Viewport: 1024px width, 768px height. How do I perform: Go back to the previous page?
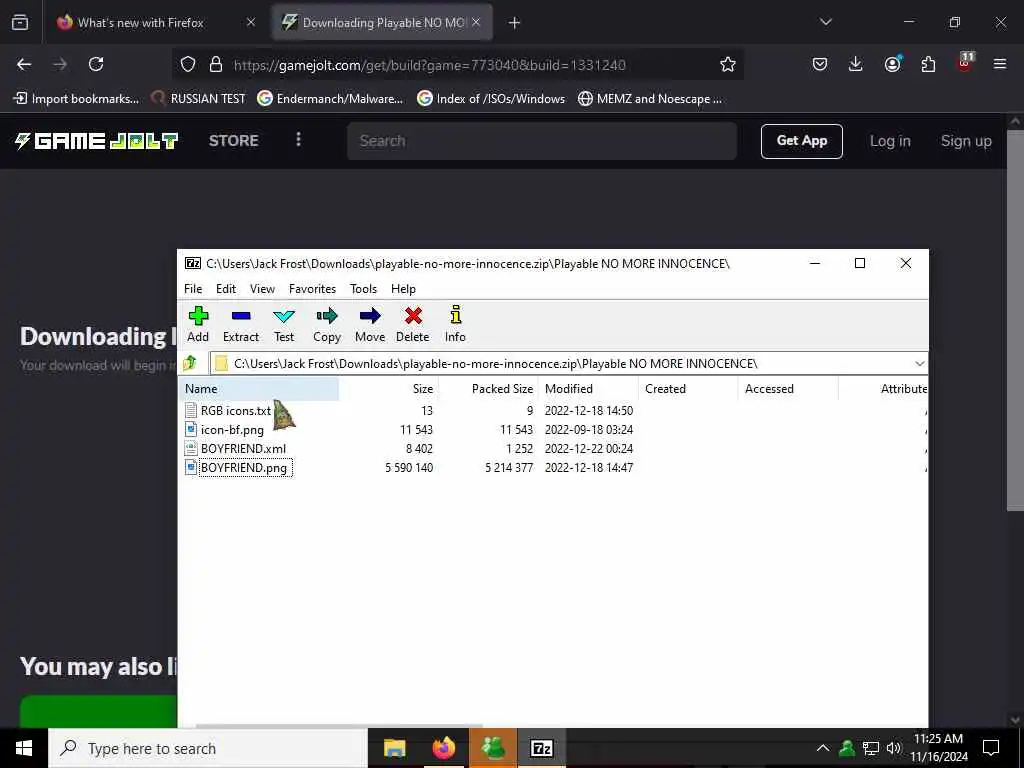[24, 64]
